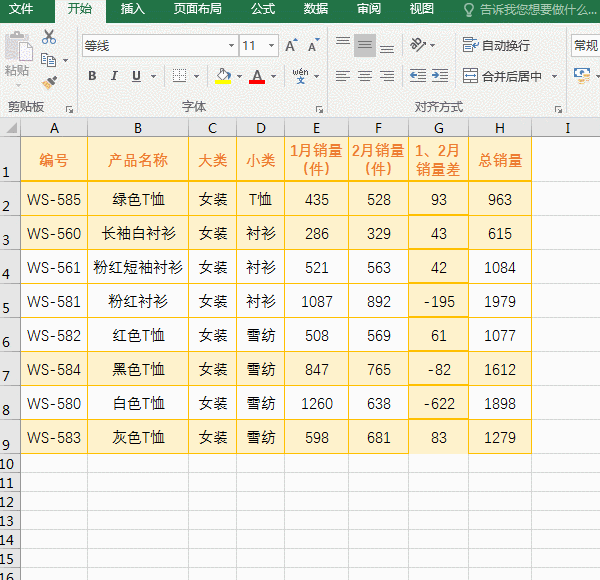Open alignment group dialog launcher

pyautogui.click(x=558, y=110)
